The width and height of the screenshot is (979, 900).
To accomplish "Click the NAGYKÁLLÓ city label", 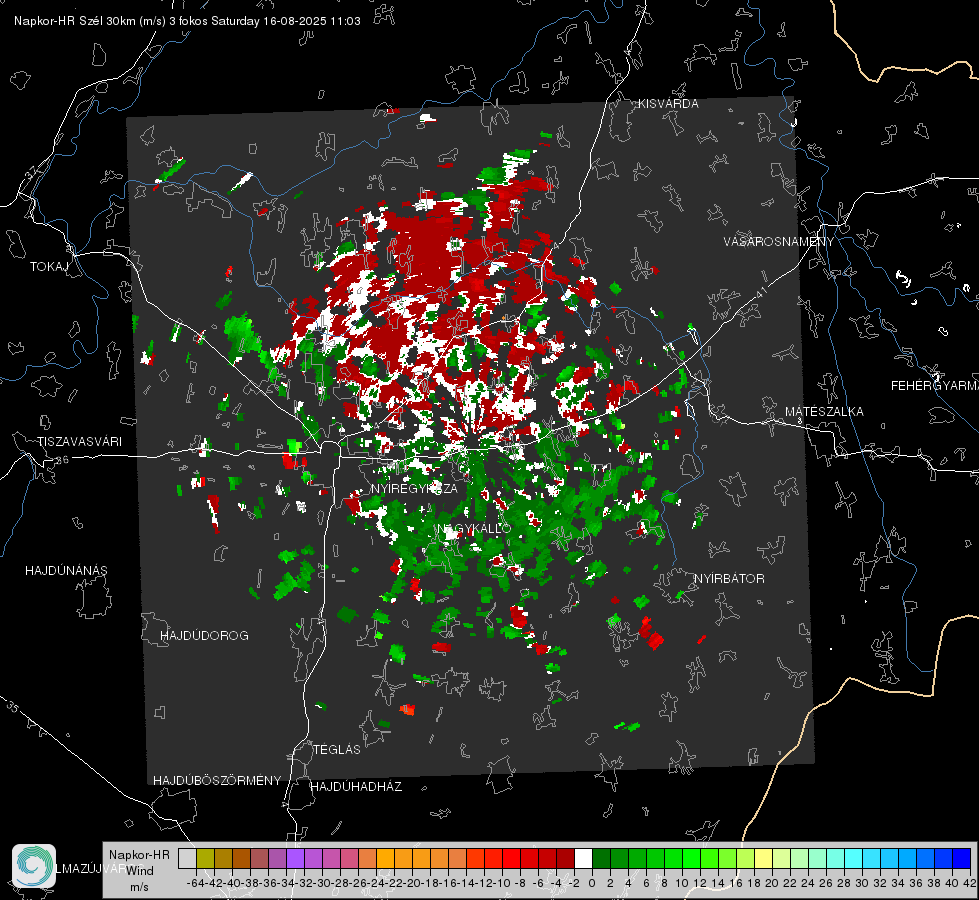I will (474, 528).
